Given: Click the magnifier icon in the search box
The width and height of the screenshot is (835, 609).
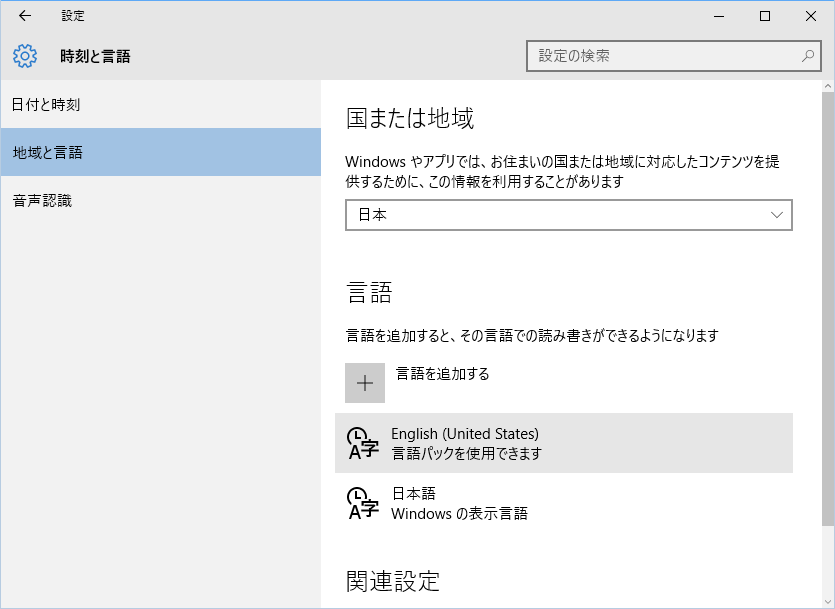Looking at the screenshot, I should tap(807, 57).
